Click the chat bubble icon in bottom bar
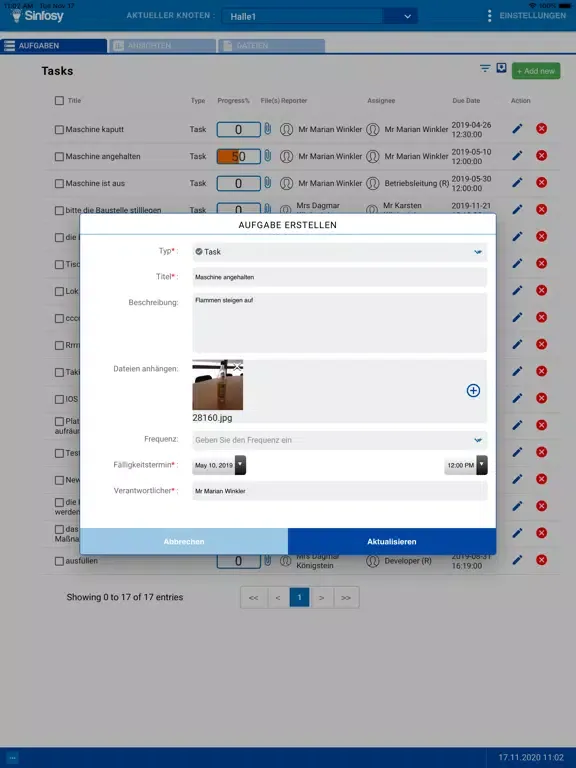576x768 pixels. click(x=12, y=758)
